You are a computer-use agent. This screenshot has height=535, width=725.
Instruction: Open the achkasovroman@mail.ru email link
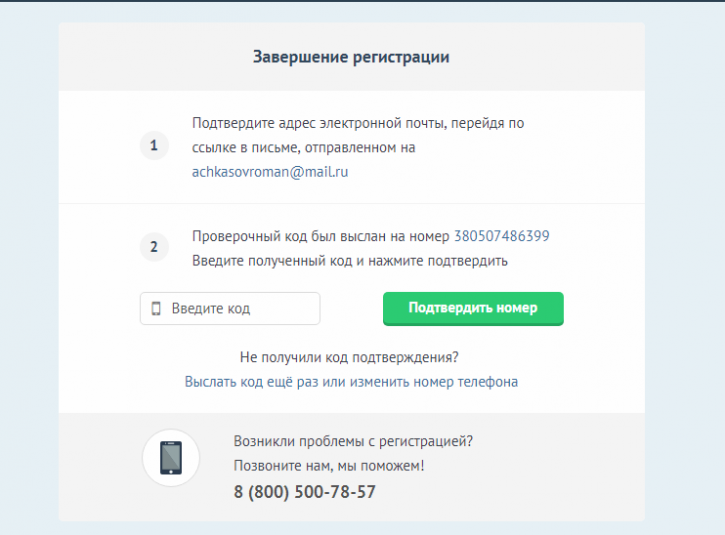[270, 172]
